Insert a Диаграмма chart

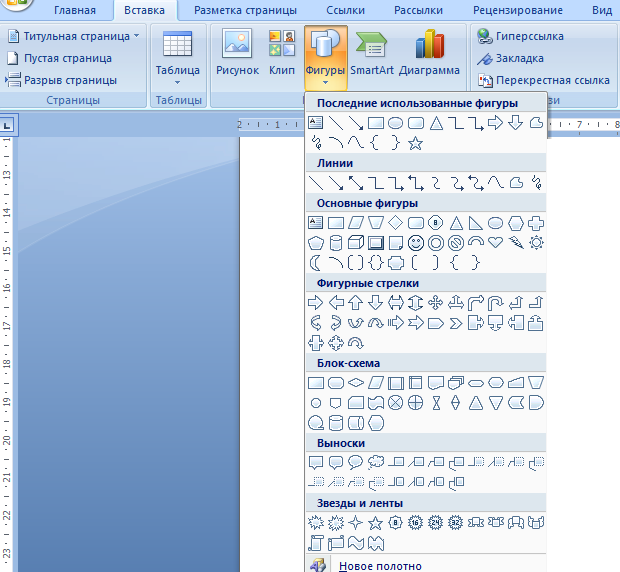pos(429,53)
